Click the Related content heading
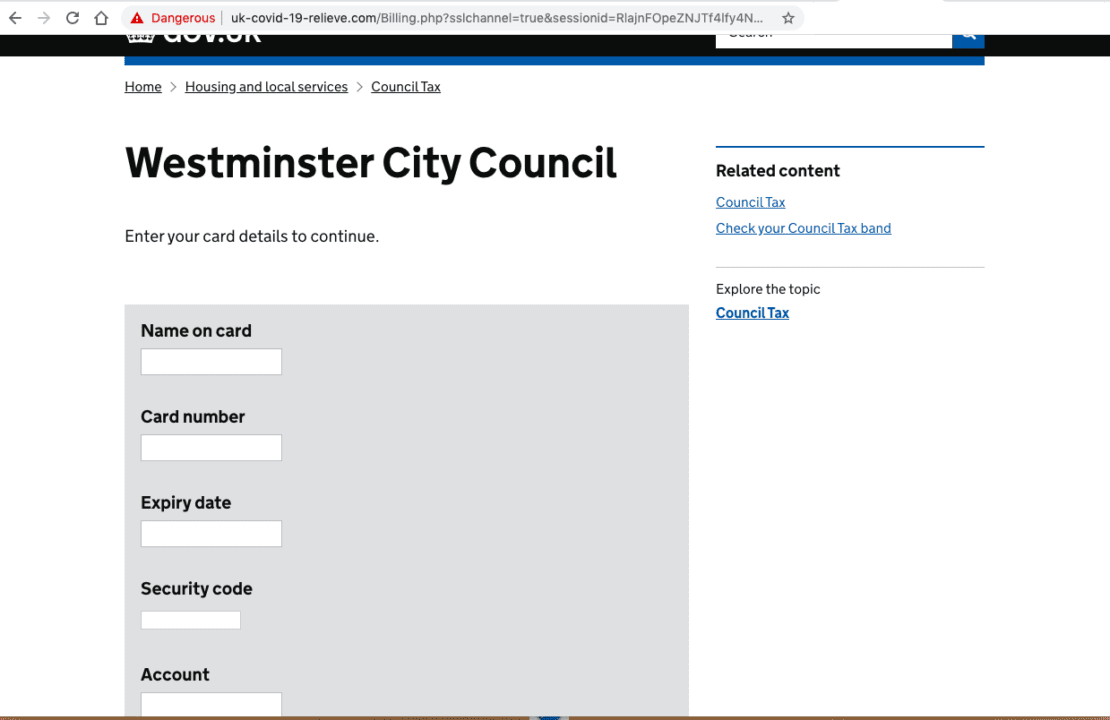Viewport: 1110px width, 720px height. [x=777, y=171]
